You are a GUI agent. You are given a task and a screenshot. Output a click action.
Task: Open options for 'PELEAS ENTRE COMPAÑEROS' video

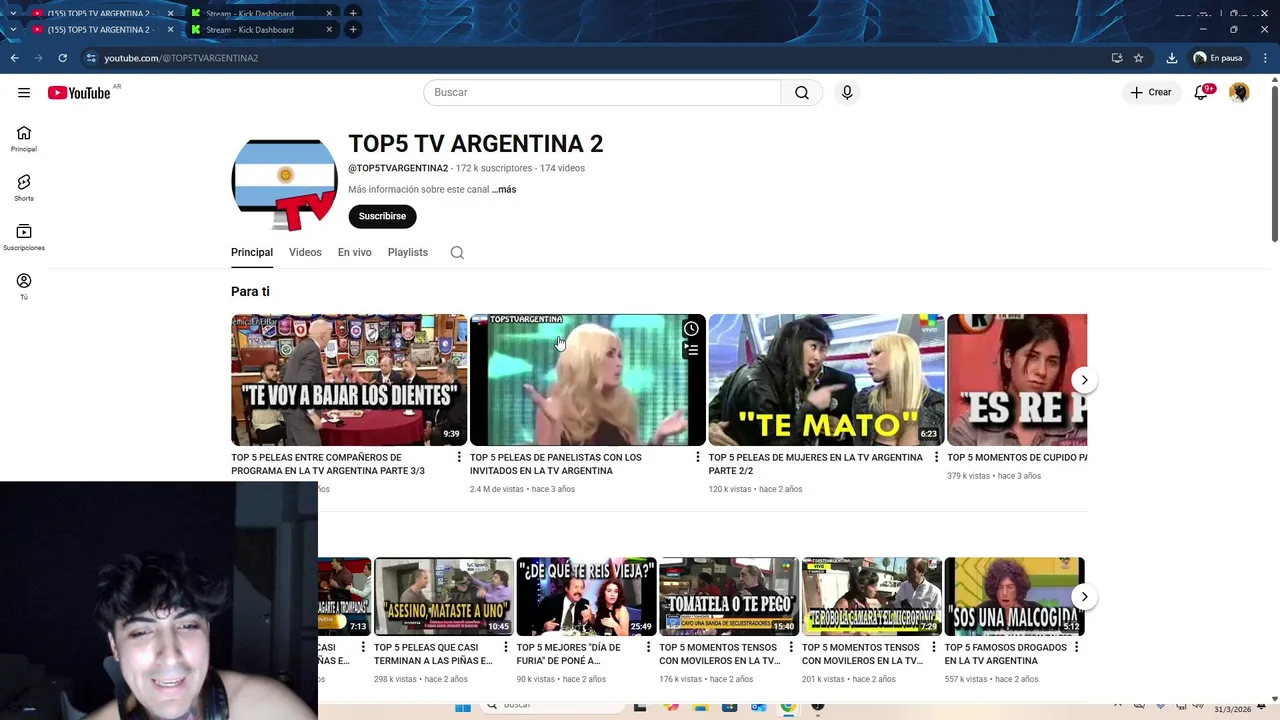459,457
